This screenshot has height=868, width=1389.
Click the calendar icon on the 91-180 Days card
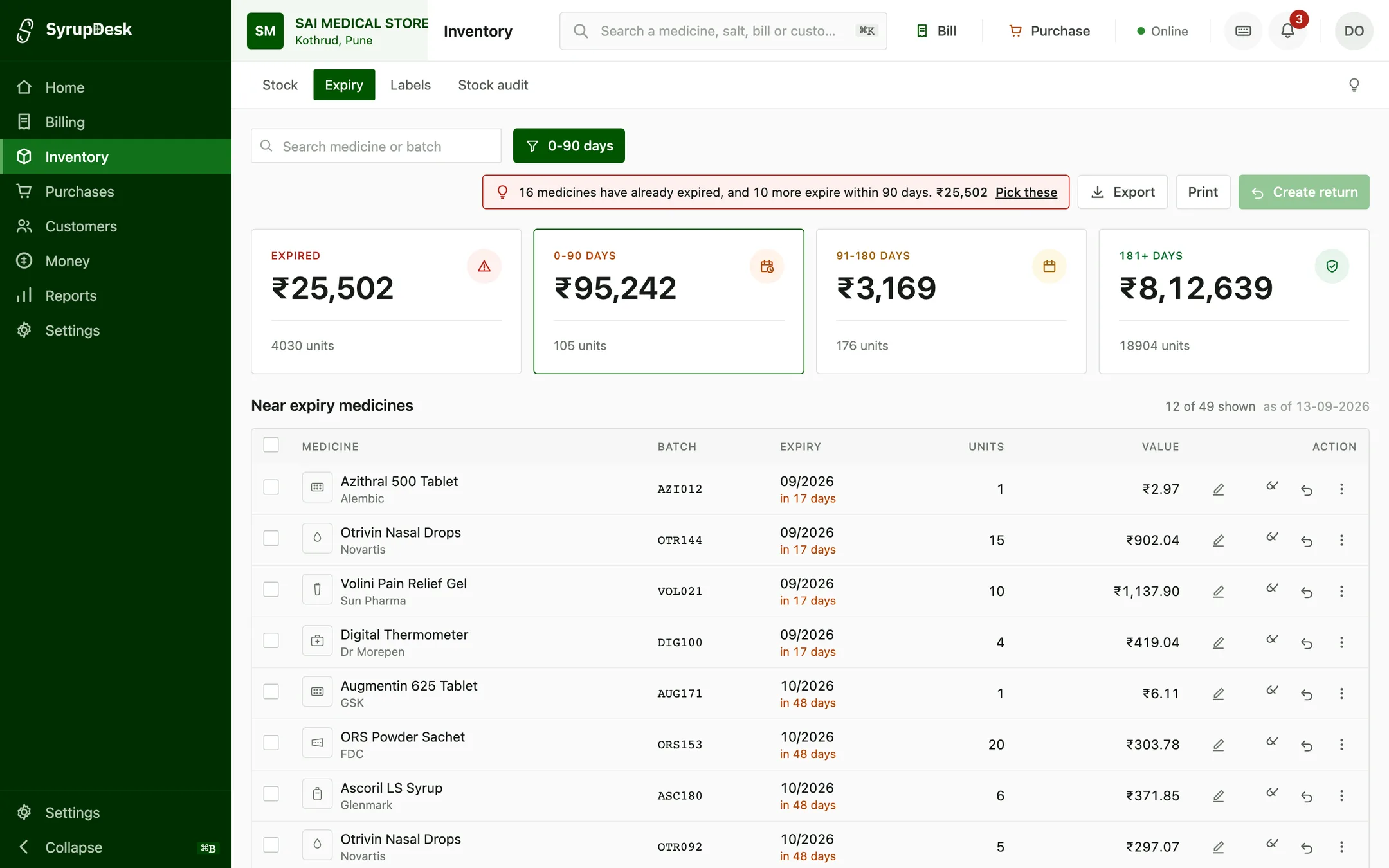pos(1049,266)
